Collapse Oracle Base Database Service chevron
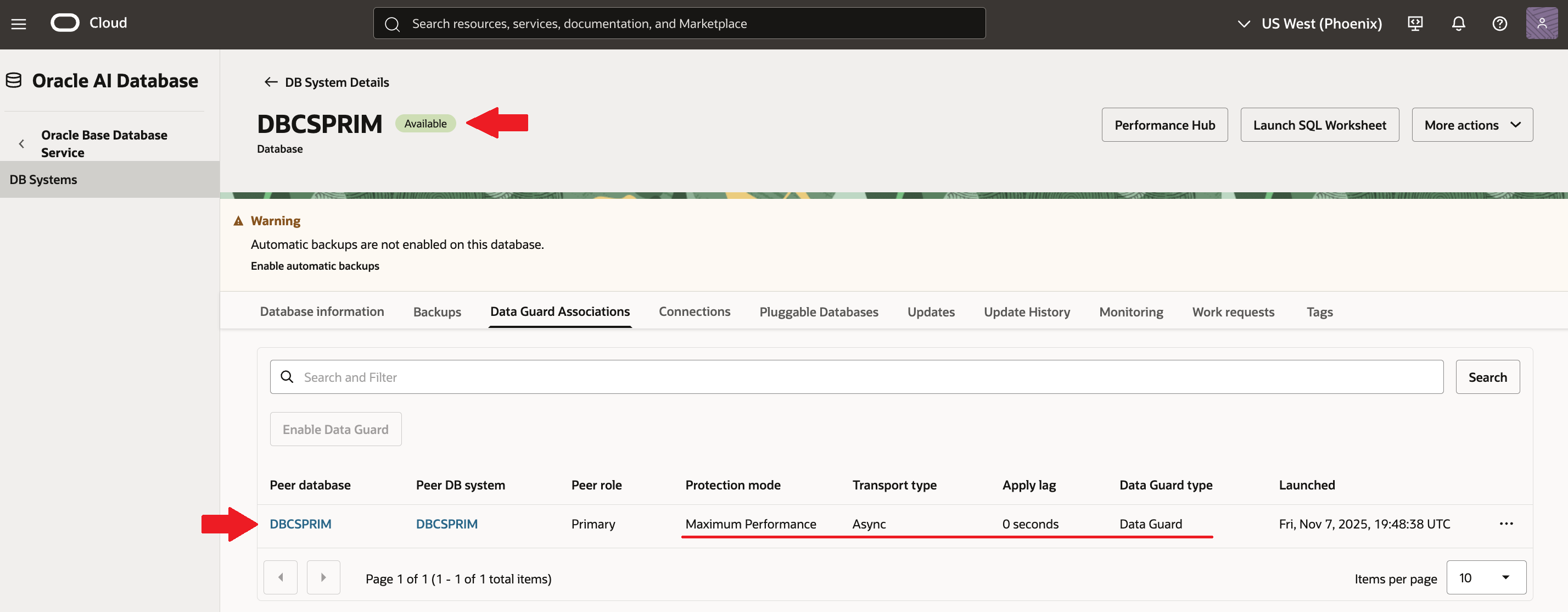Image resolution: width=1568 pixels, height=612 pixels. tap(21, 144)
